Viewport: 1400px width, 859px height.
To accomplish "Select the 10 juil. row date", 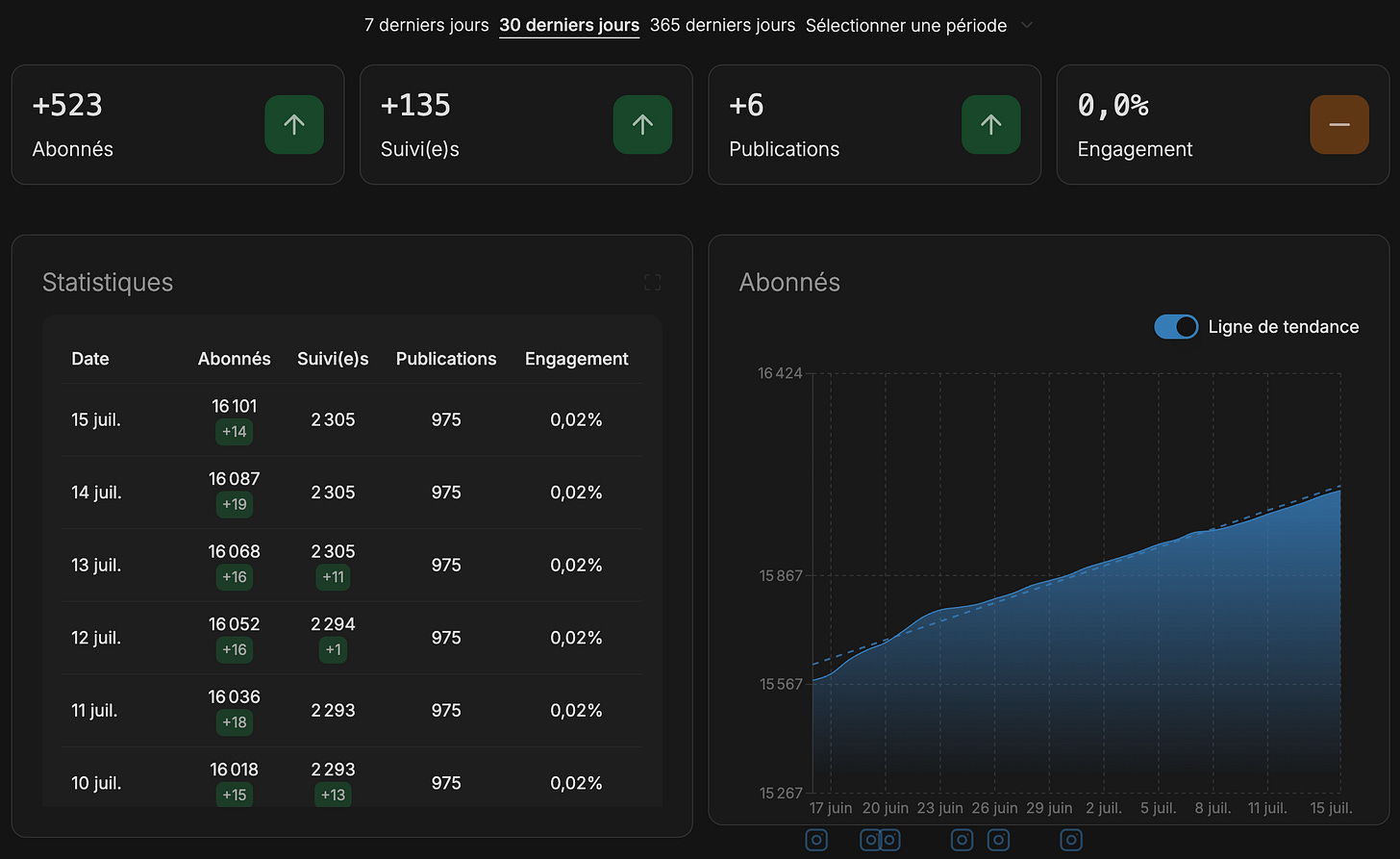I will click(x=96, y=783).
